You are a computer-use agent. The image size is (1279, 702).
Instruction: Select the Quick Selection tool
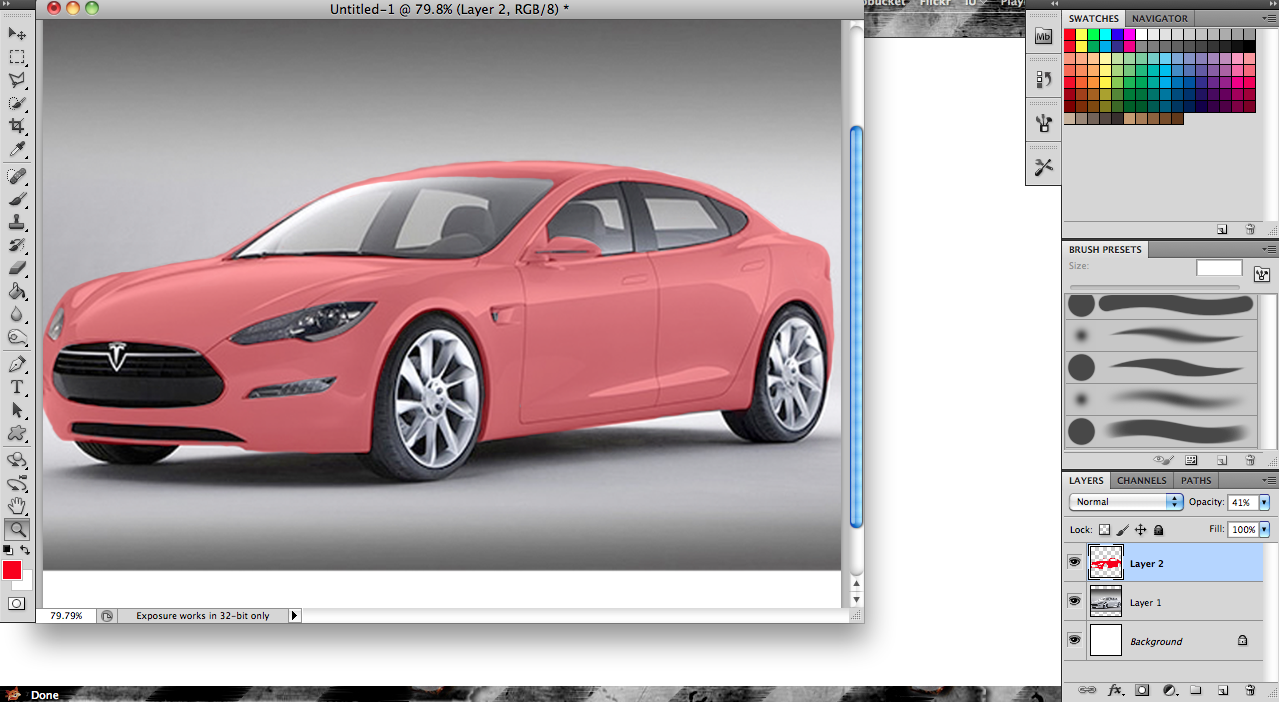pyautogui.click(x=17, y=103)
